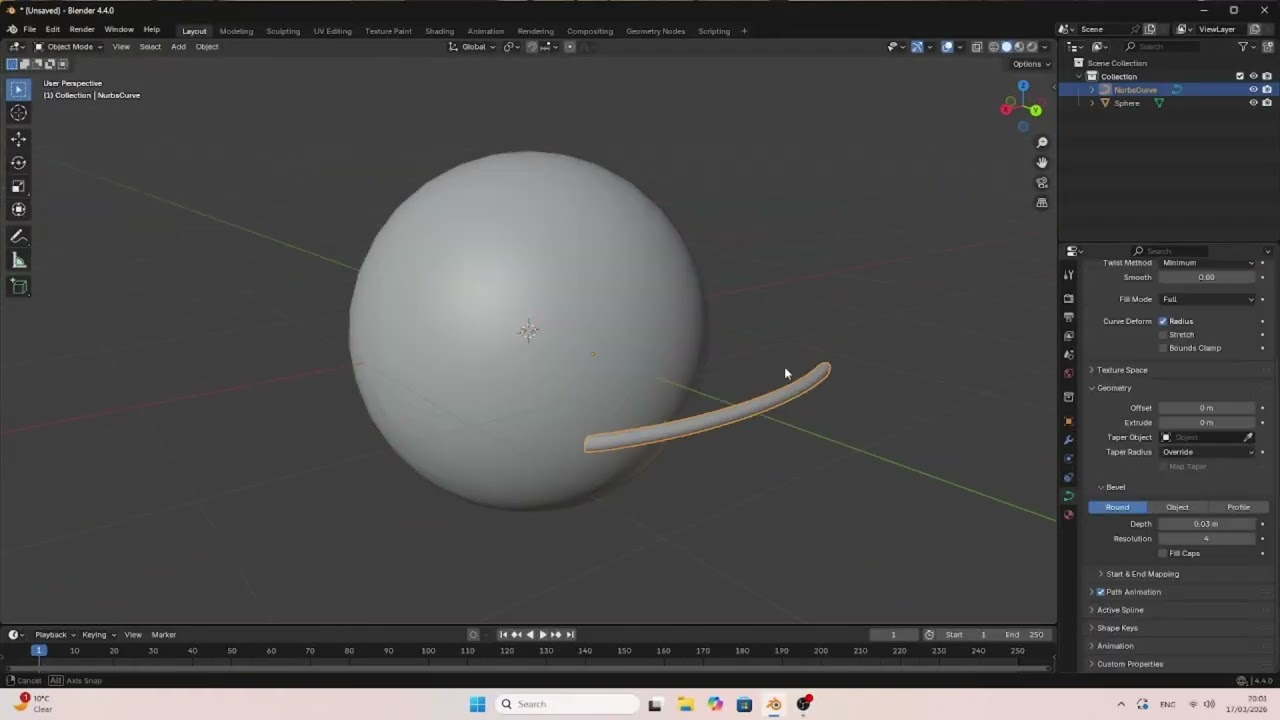Open the Render properties tab

[x=1069, y=299]
